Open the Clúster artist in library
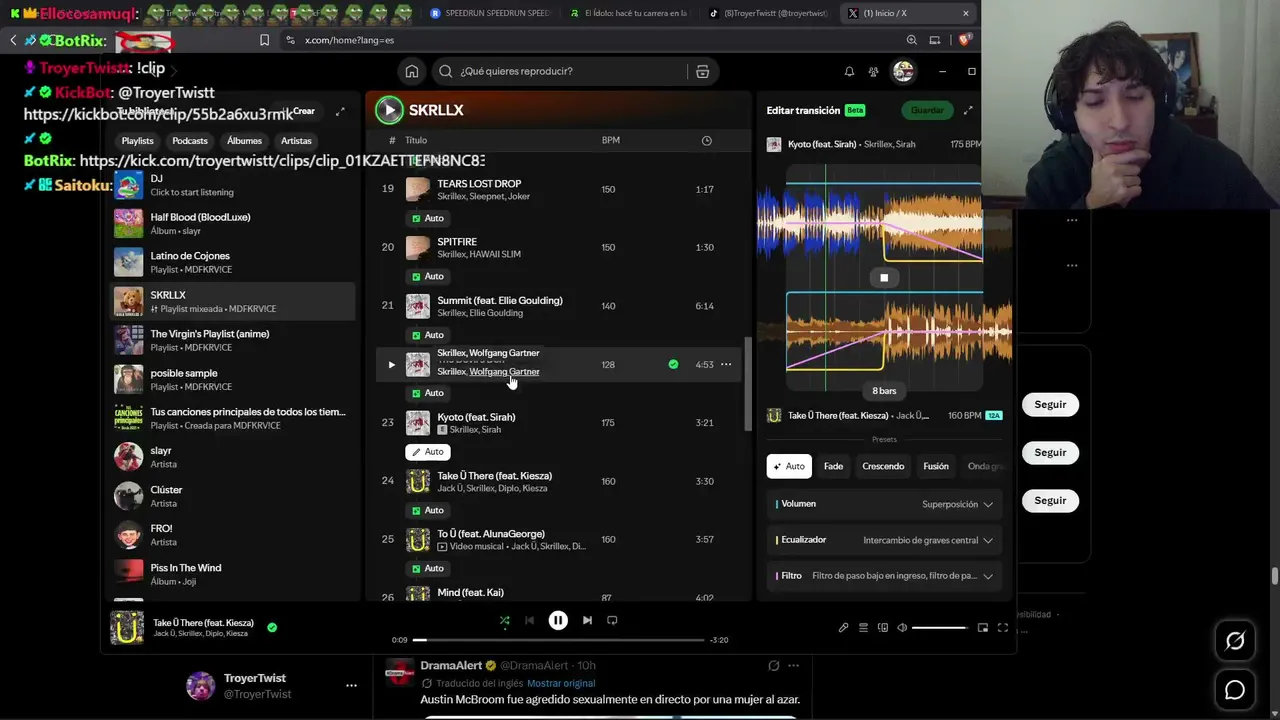 (x=233, y=496)
